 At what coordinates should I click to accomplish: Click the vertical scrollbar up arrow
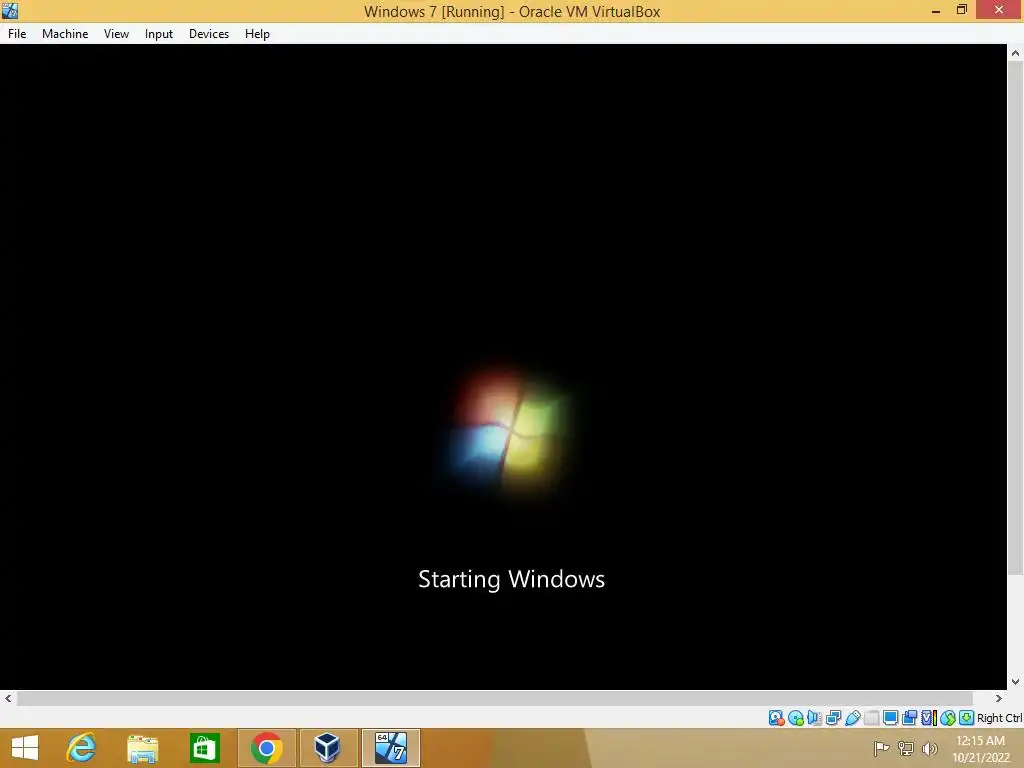pyautogui.click(x=1015, y=53)
